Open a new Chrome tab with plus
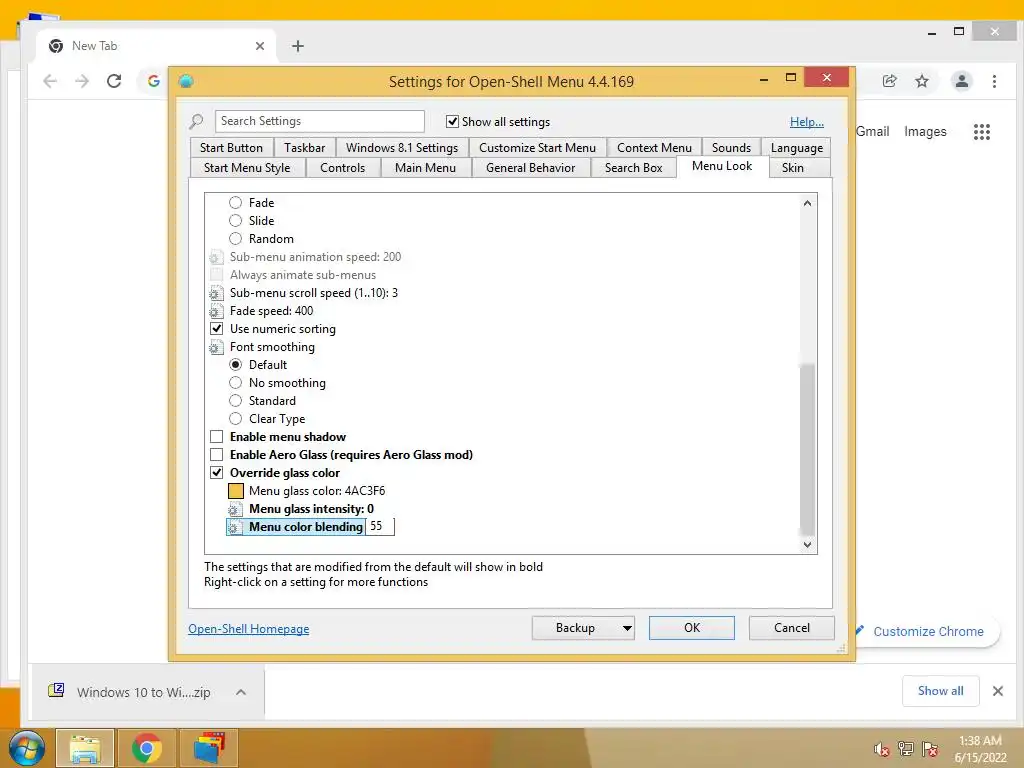1024x768 pixels. (298, 46)
